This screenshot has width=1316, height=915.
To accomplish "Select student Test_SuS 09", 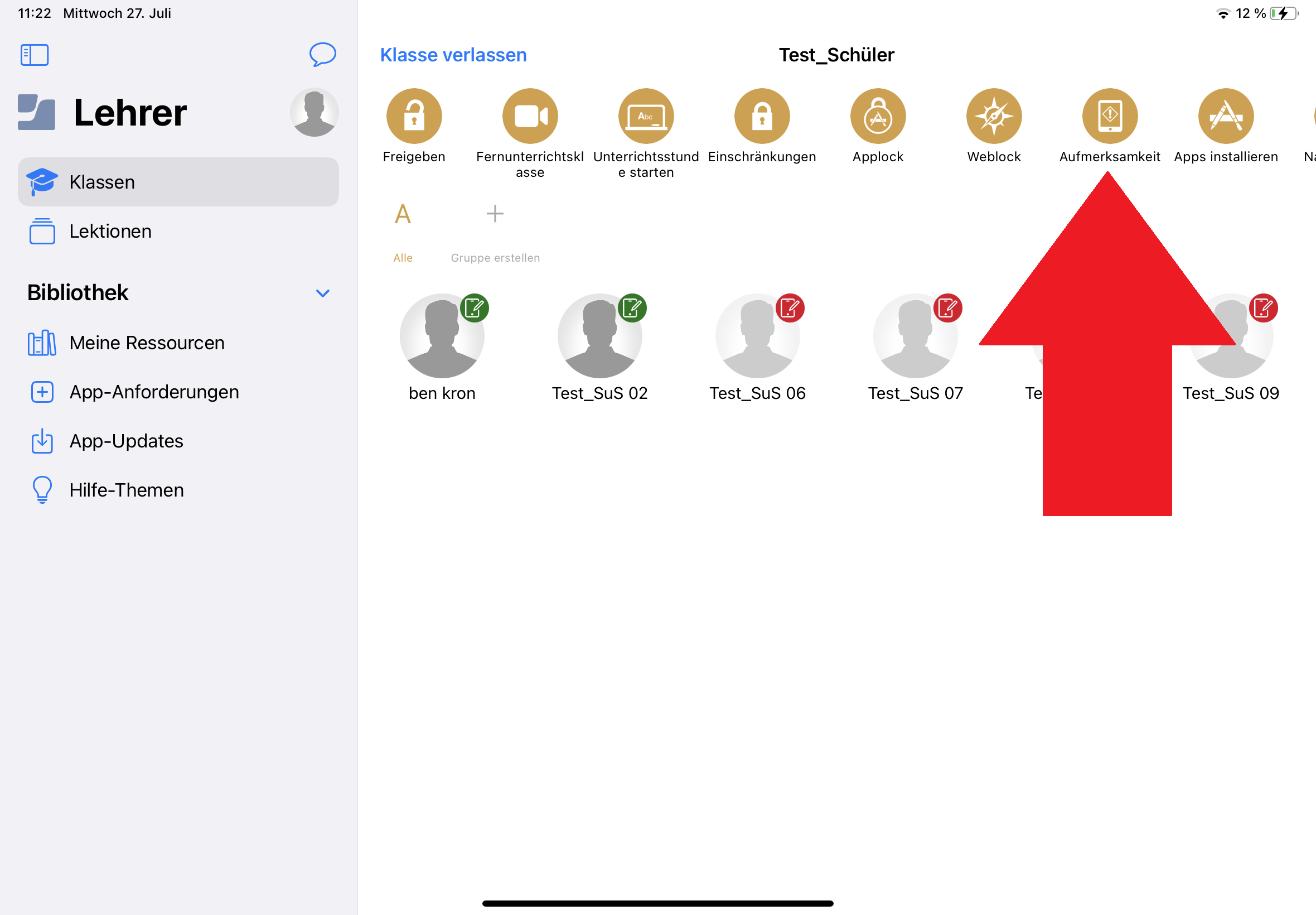I will 1231,348.
